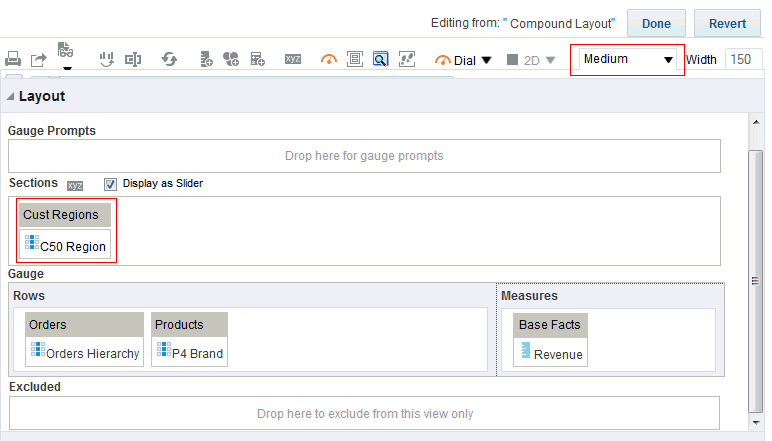Collapse the Layout pane

[x=11, y=97]
